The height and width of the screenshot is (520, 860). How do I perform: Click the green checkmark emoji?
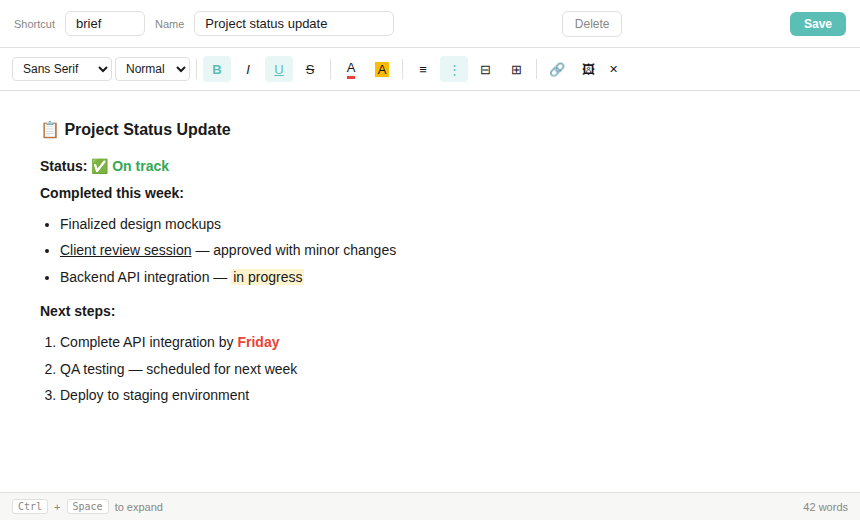[x=99, y=166]
